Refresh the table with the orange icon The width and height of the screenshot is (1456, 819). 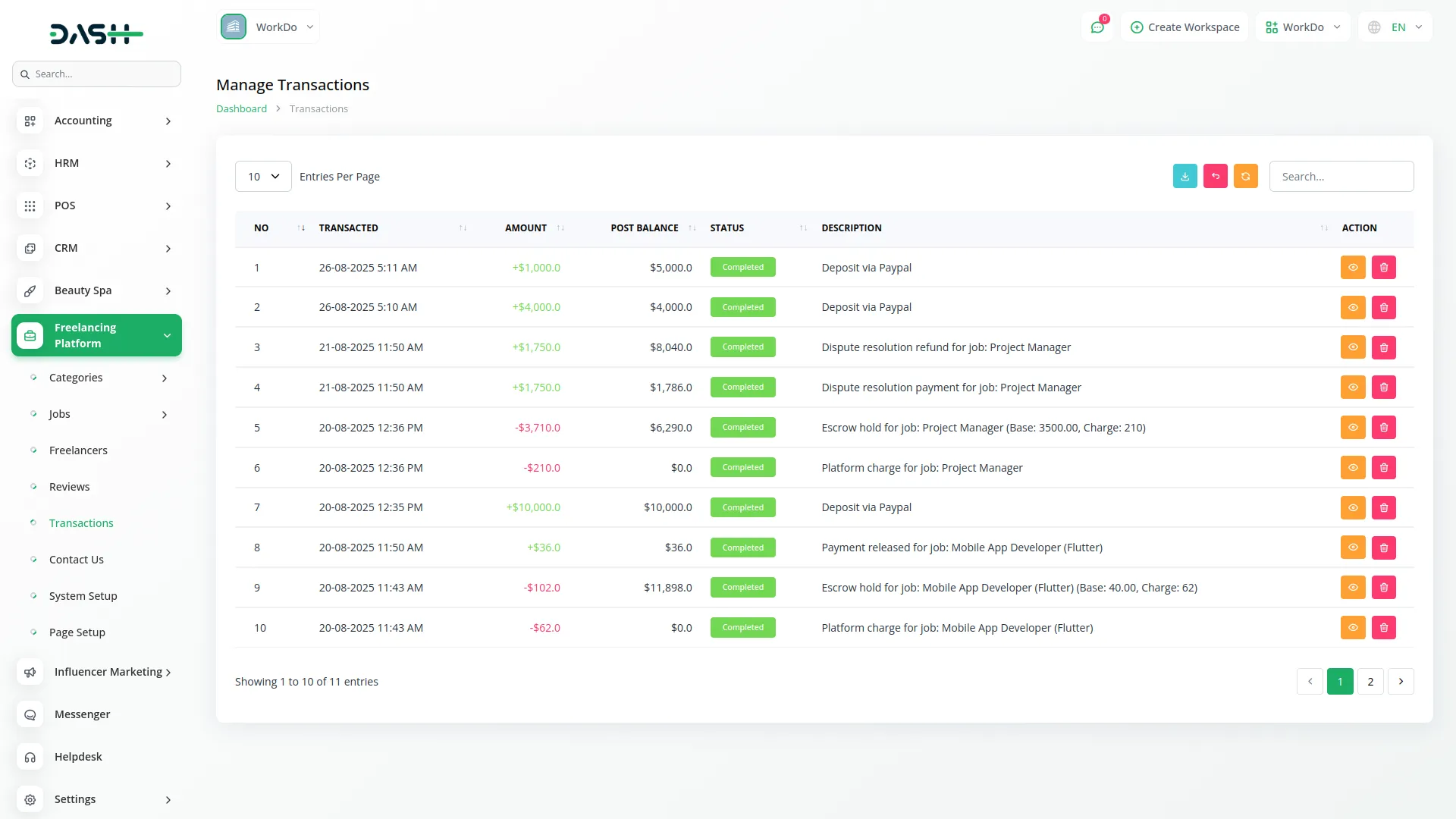tap(1245, 176)
